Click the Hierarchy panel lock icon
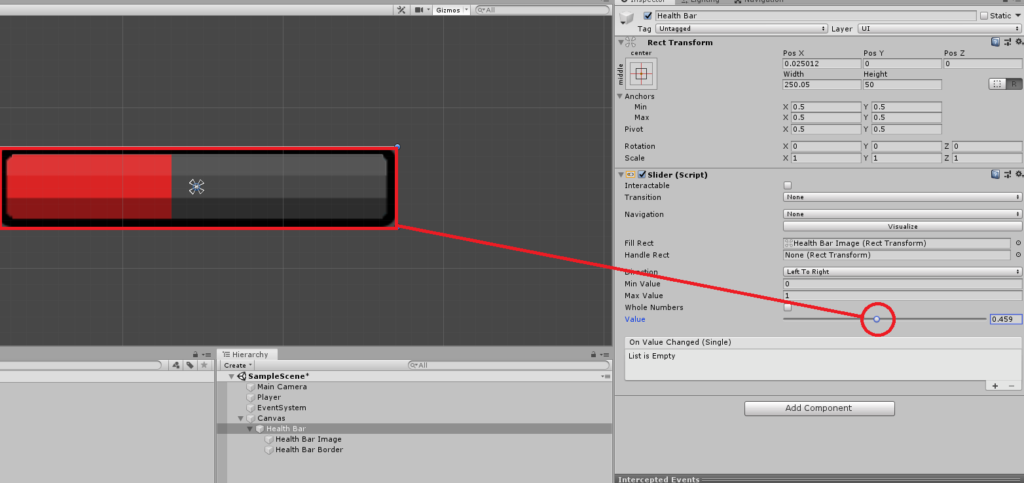The width and height of the screenshot is (1024, 483). click(x=590, y=354)
